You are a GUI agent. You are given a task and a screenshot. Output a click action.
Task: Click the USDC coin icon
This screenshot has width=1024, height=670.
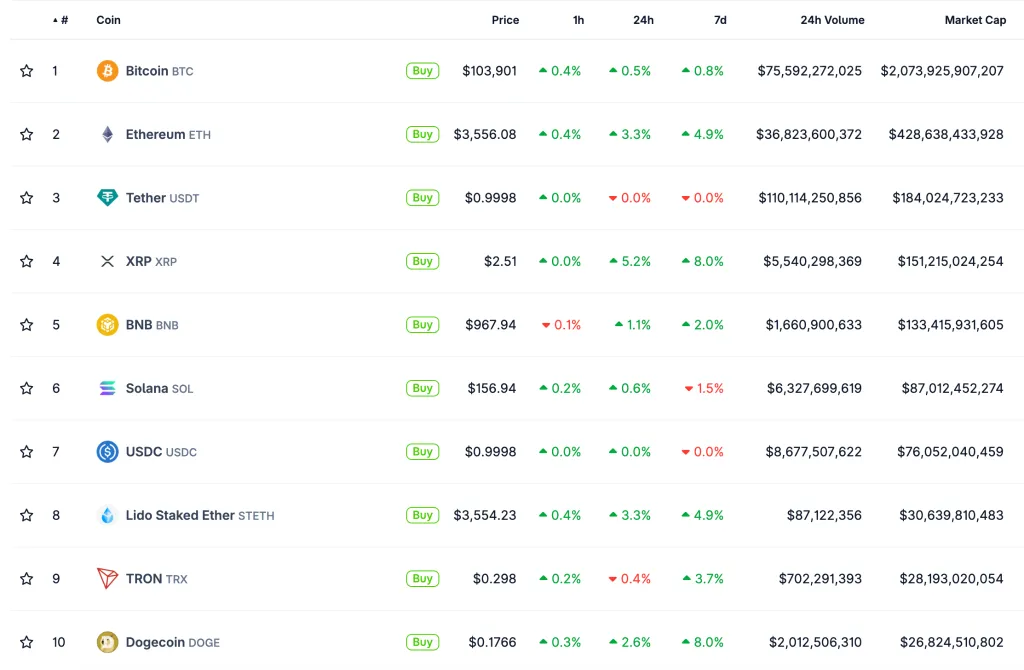tap(107, 452)
